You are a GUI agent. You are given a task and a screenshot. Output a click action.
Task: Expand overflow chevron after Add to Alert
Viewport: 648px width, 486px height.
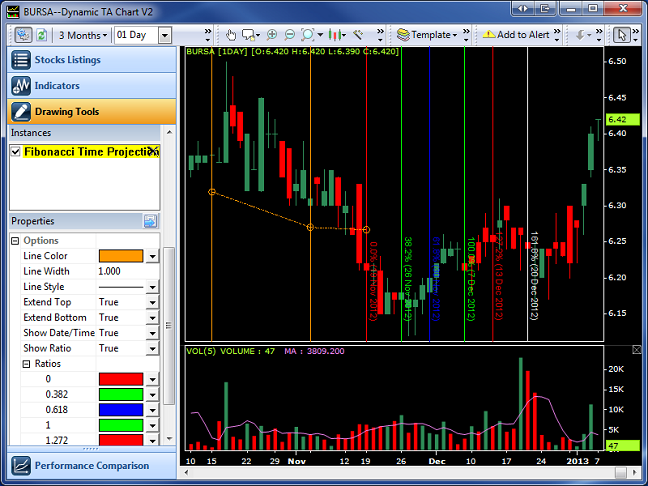557,35
